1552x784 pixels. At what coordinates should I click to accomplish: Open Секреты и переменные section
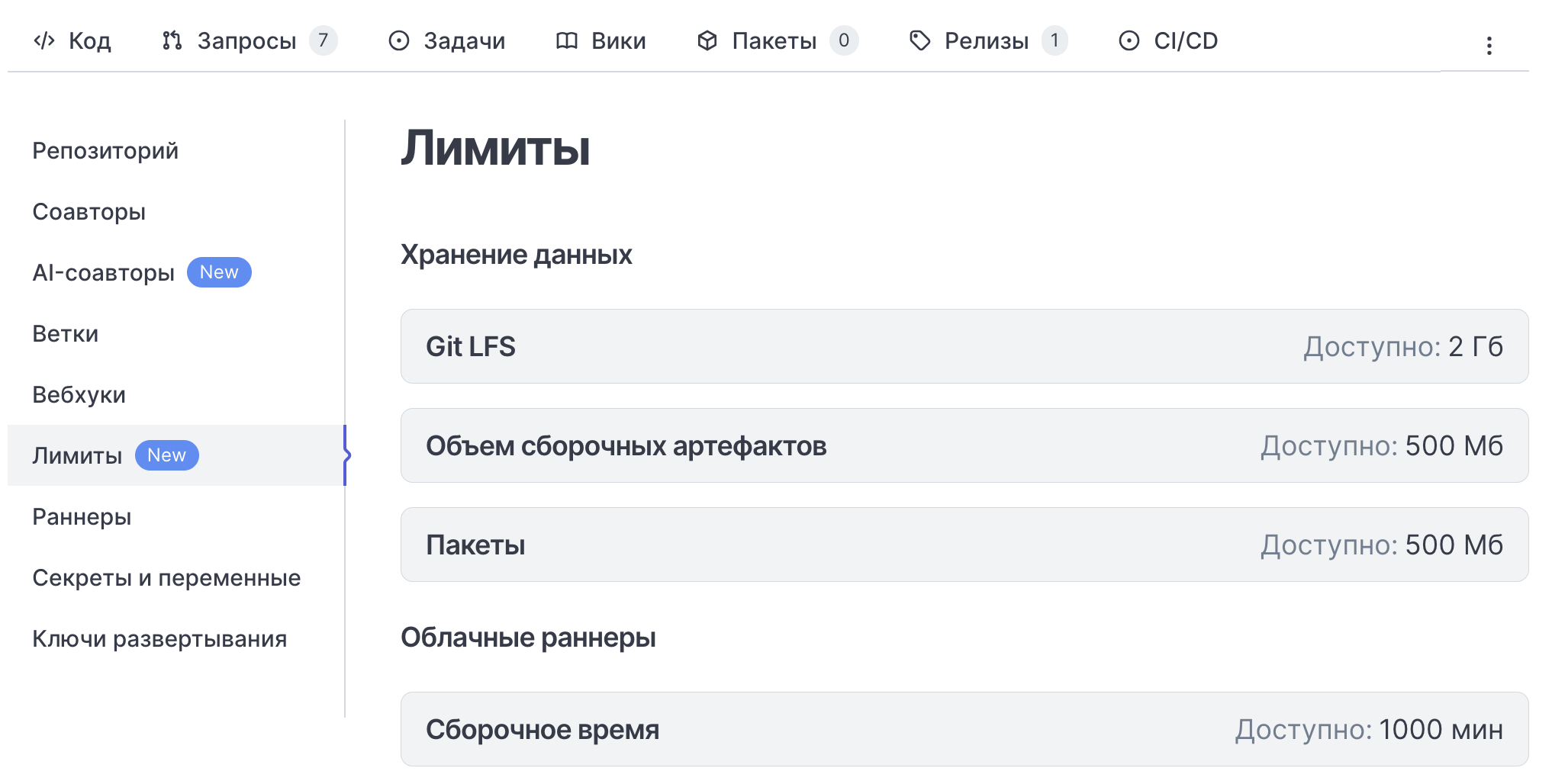click(166, 578)
